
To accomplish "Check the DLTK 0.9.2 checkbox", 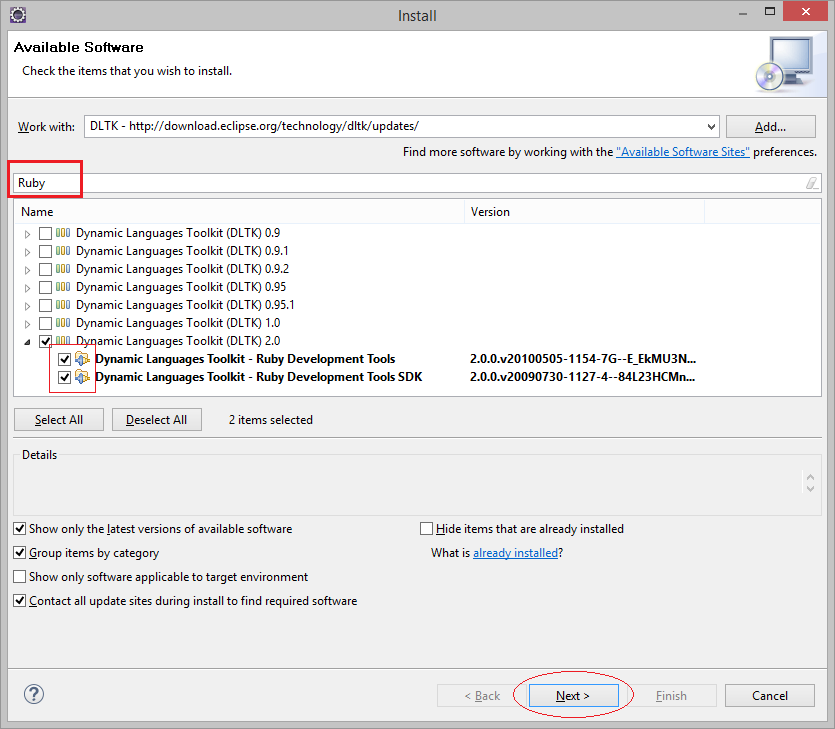I will (x=46, y=269).
